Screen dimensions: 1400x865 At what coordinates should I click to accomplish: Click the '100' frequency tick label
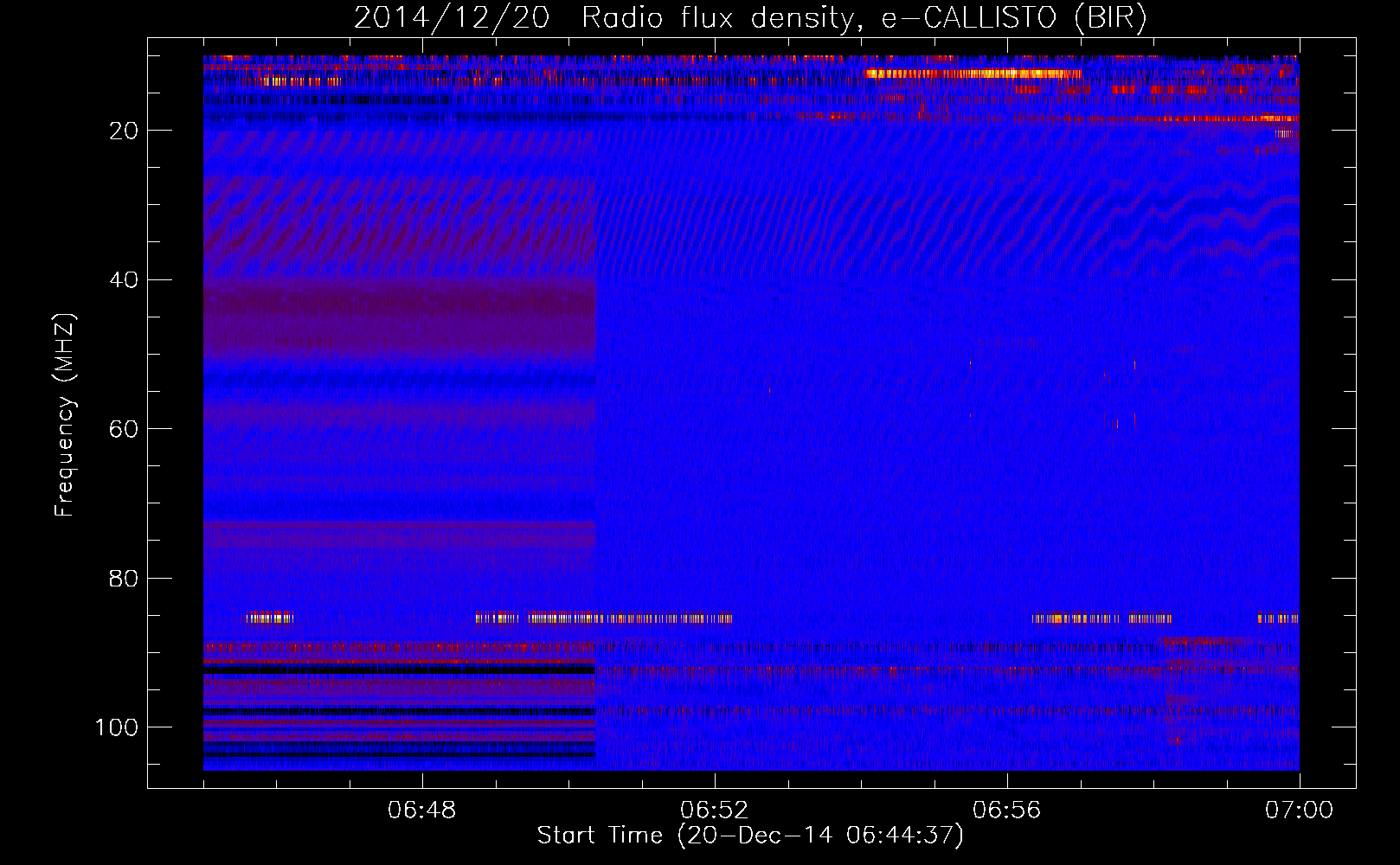coord(117,727)
